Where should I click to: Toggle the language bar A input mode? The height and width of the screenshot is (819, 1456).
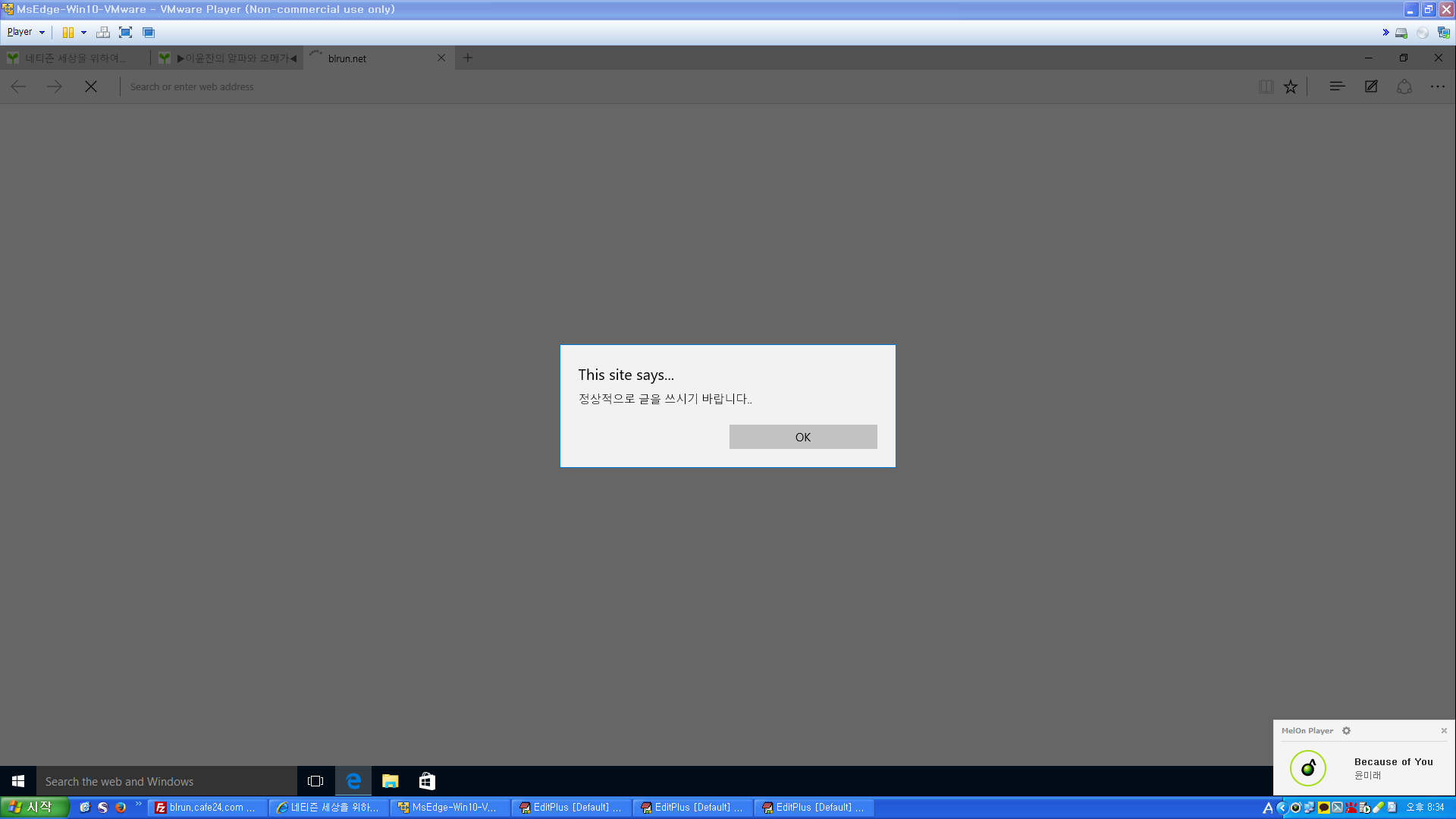pos(1268,808)
